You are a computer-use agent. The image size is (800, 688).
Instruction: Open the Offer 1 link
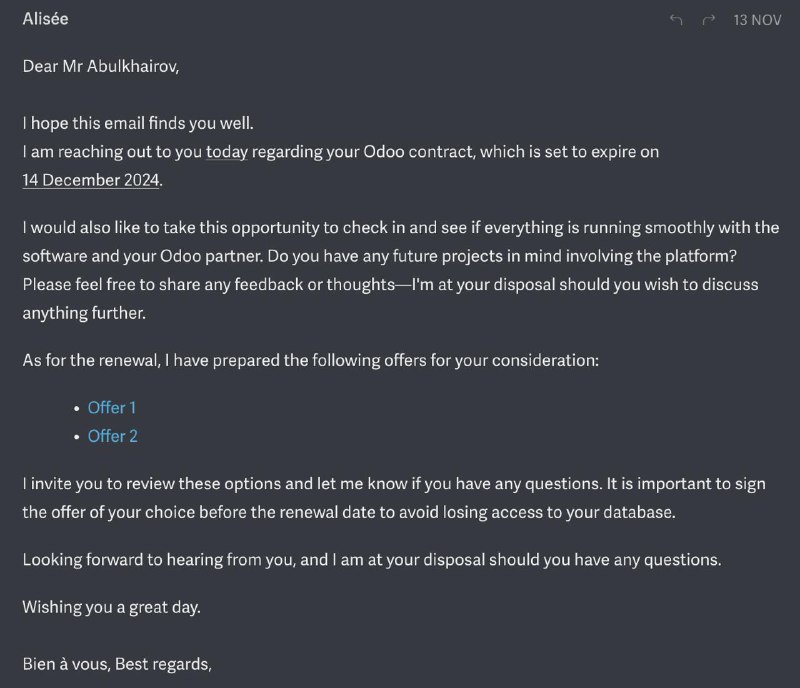click(x=112, y=408)
